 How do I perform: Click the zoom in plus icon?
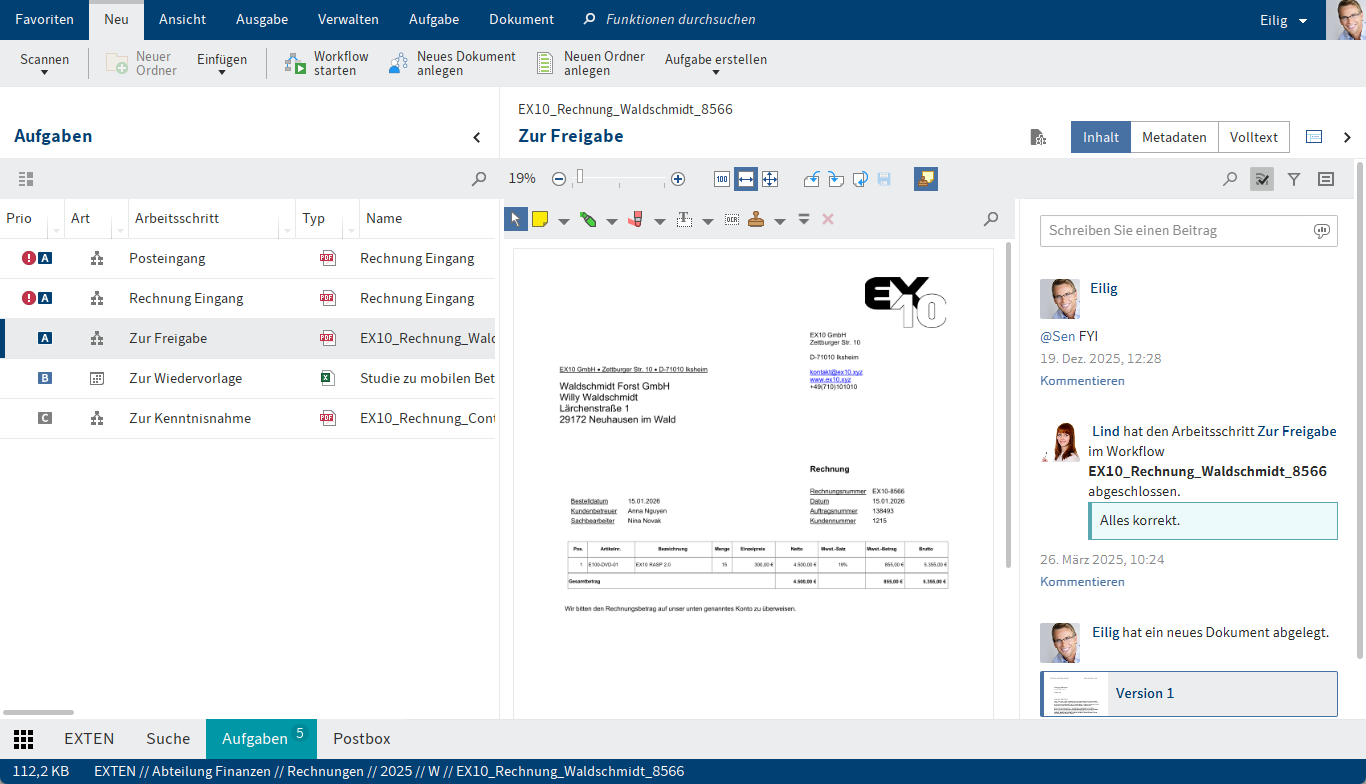(x=678, y=179)
